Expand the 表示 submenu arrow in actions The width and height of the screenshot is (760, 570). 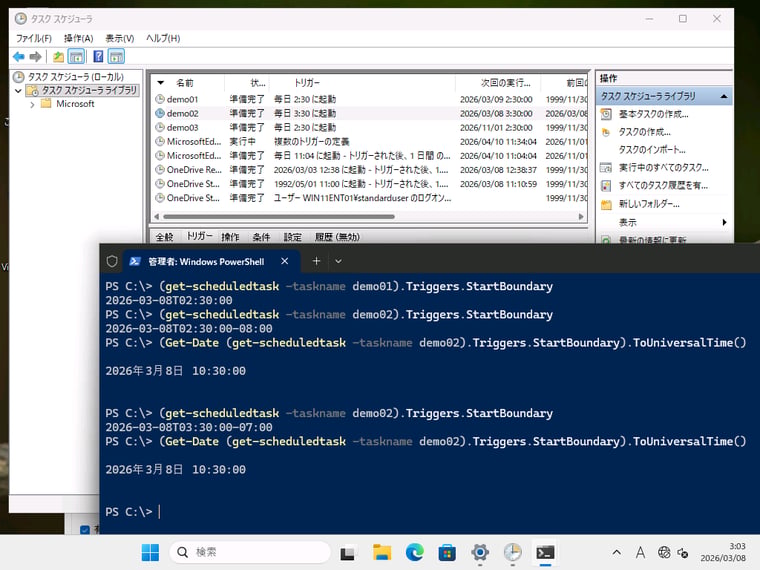pyautogui.click(x=724, y=222)
